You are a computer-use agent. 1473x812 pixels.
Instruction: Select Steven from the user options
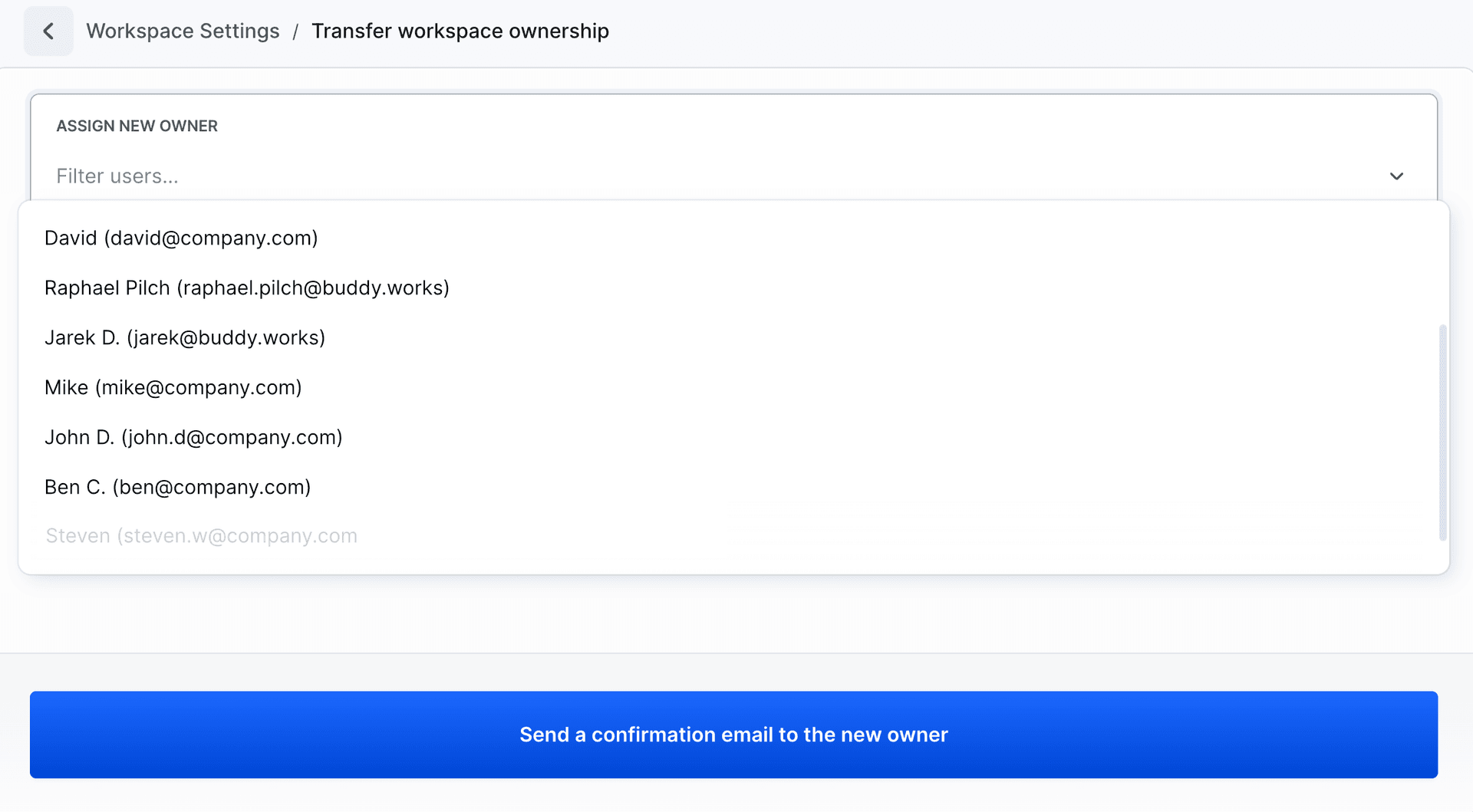201,535
